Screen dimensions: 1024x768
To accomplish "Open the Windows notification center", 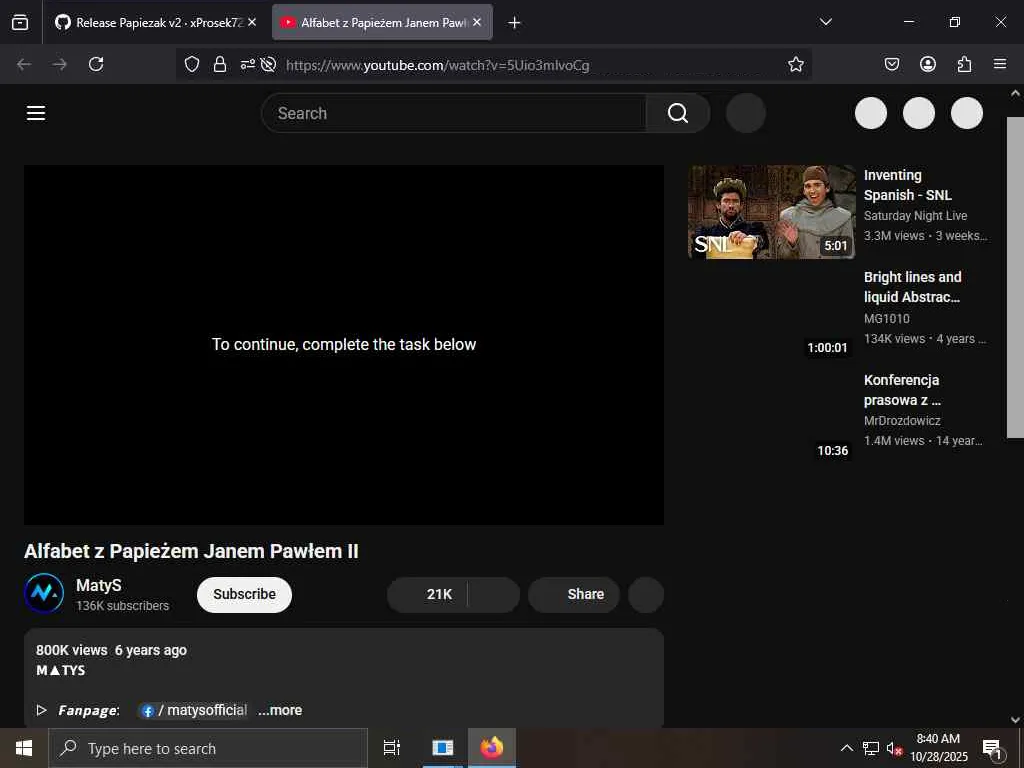I will point(992,749).
